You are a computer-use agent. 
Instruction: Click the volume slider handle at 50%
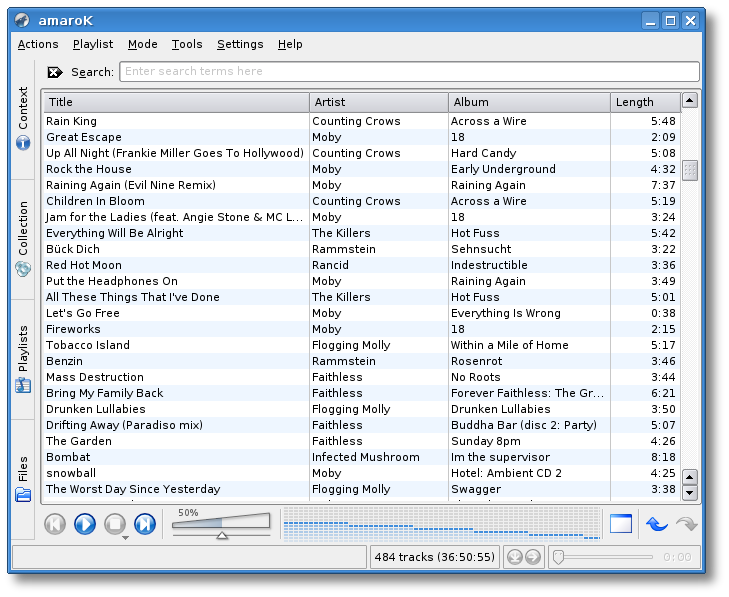222,536
